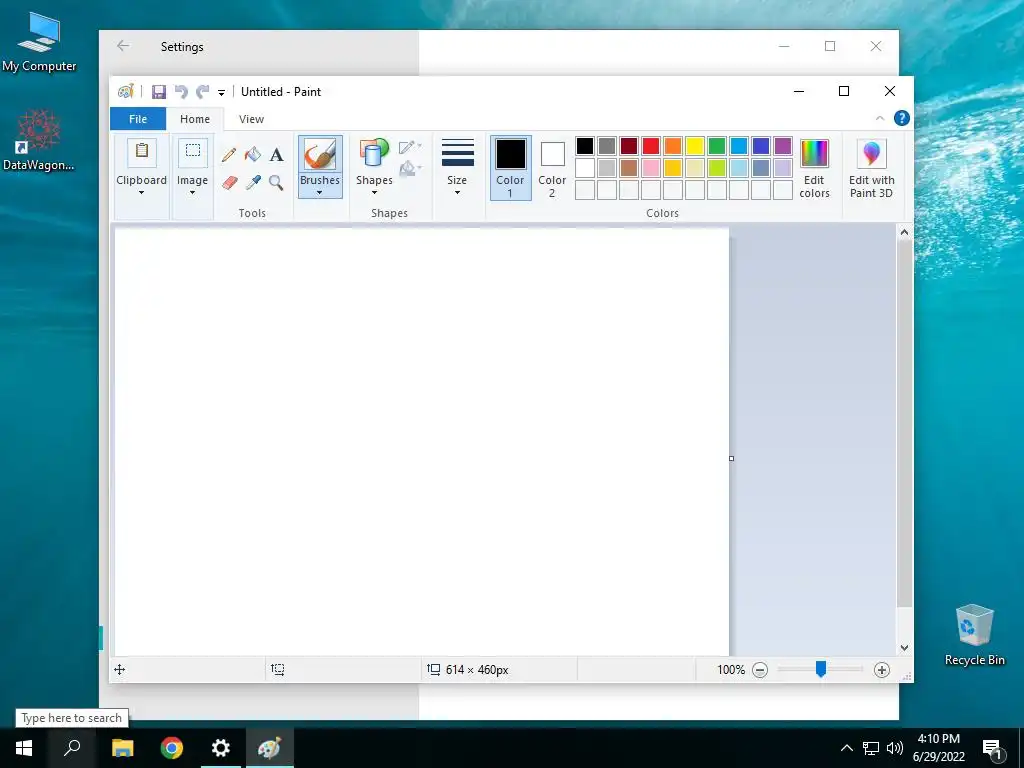Select the Eraser tool

coord(229,182)
